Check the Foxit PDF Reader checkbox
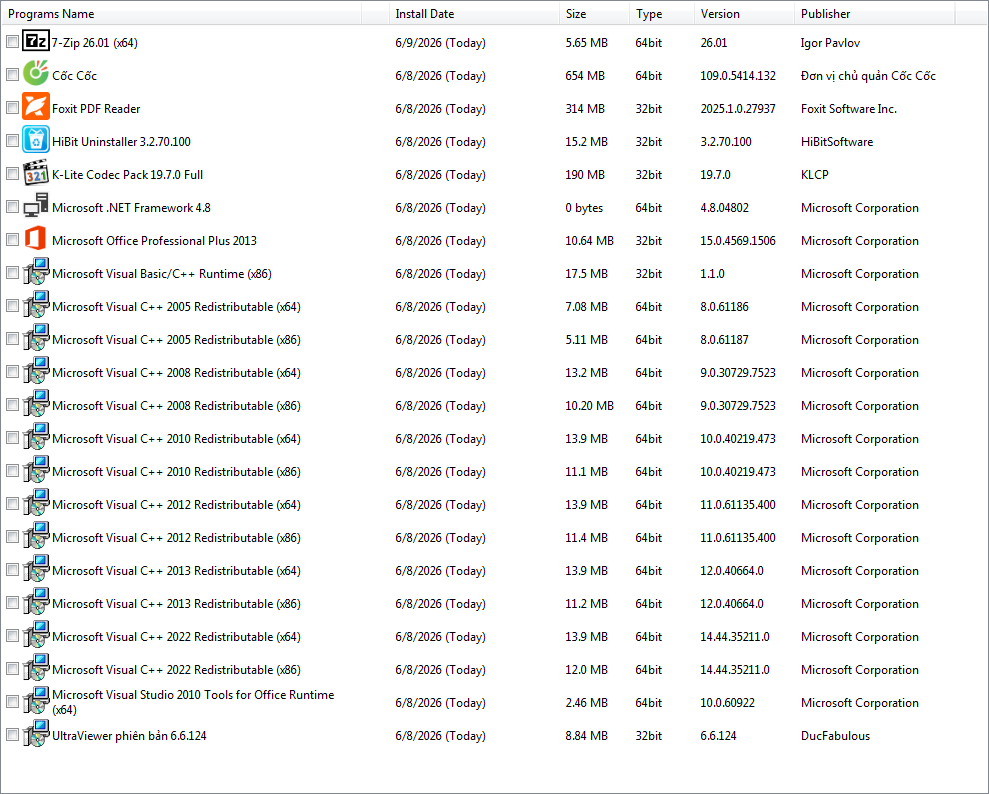 [13, 107]
